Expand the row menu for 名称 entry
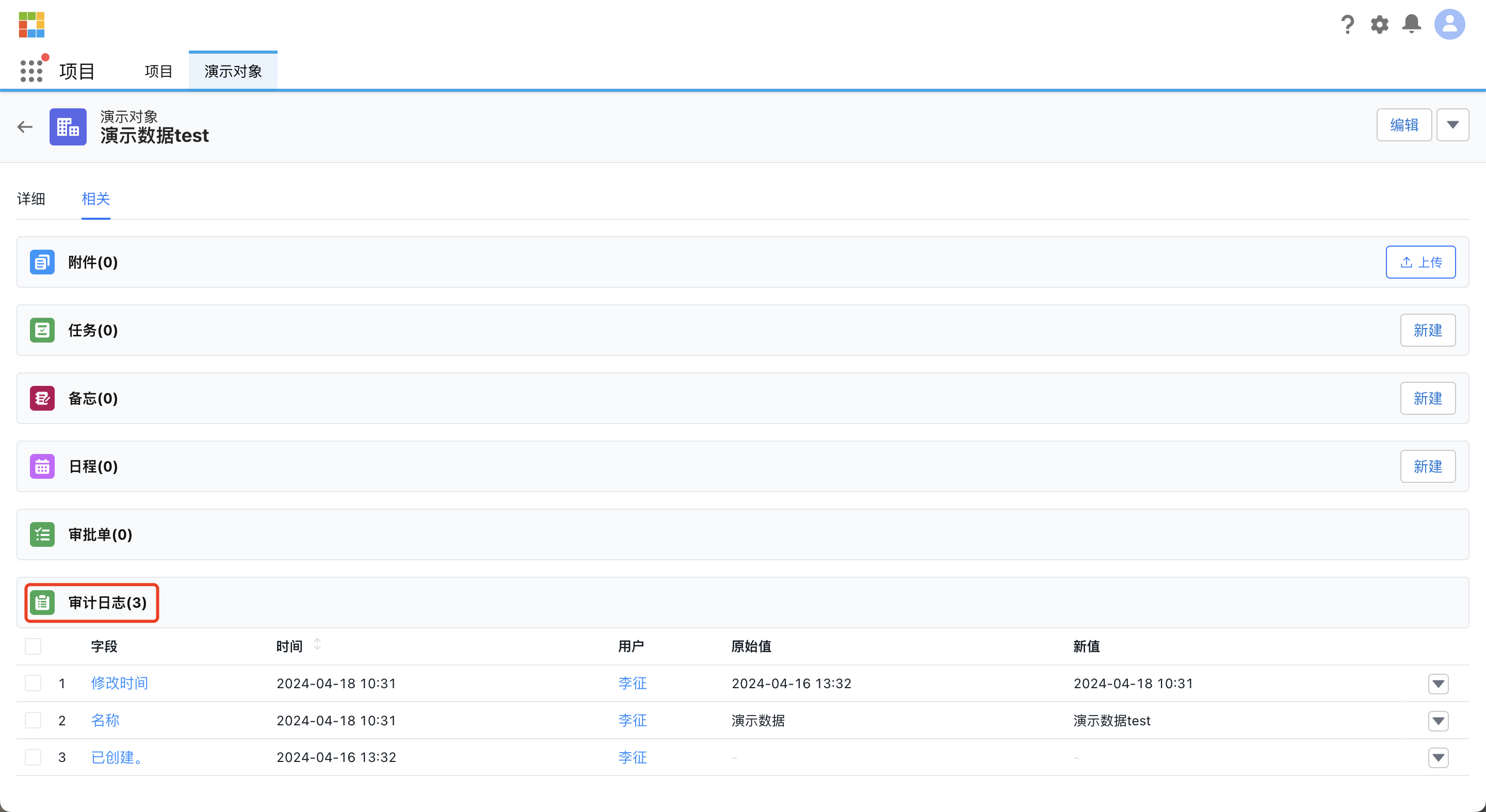This screenshot has height=812, width=1486. (1438, 721)
